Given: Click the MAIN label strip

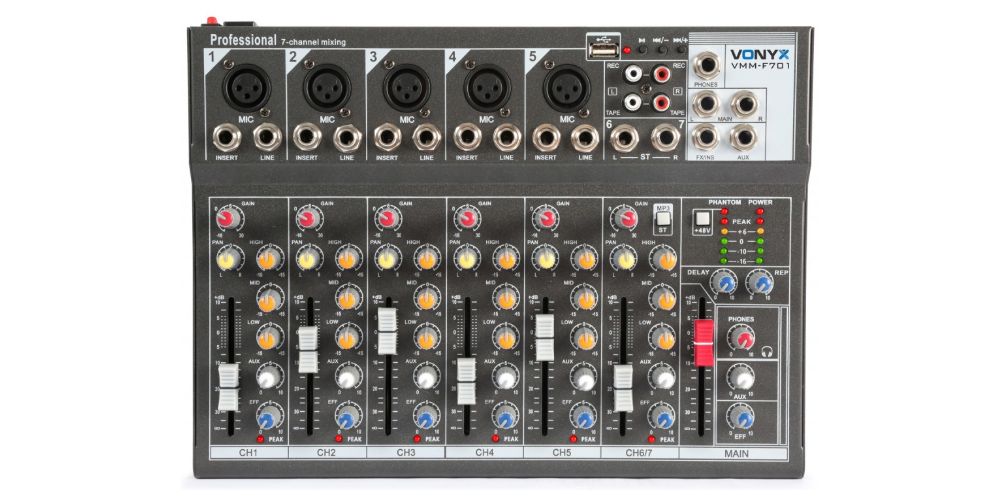Looking at the screenshot, I should click(x=733, y=453).
